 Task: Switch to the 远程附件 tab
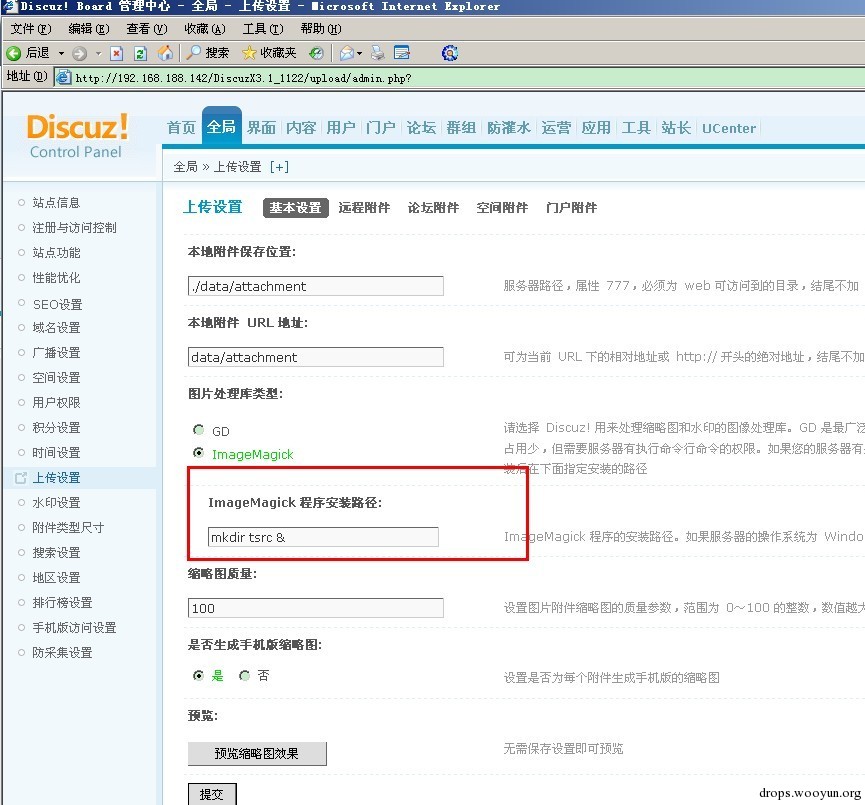pyautogui.click(x=364, y=207)
